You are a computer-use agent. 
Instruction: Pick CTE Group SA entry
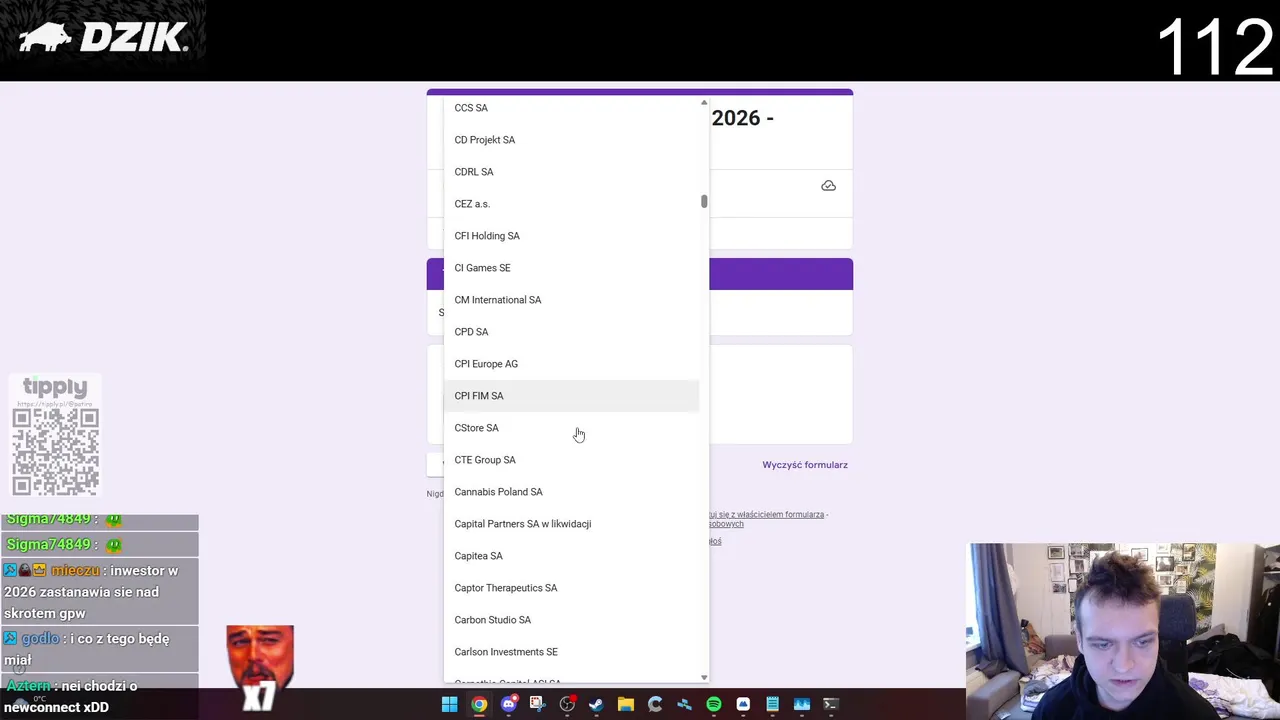(571, 460)
